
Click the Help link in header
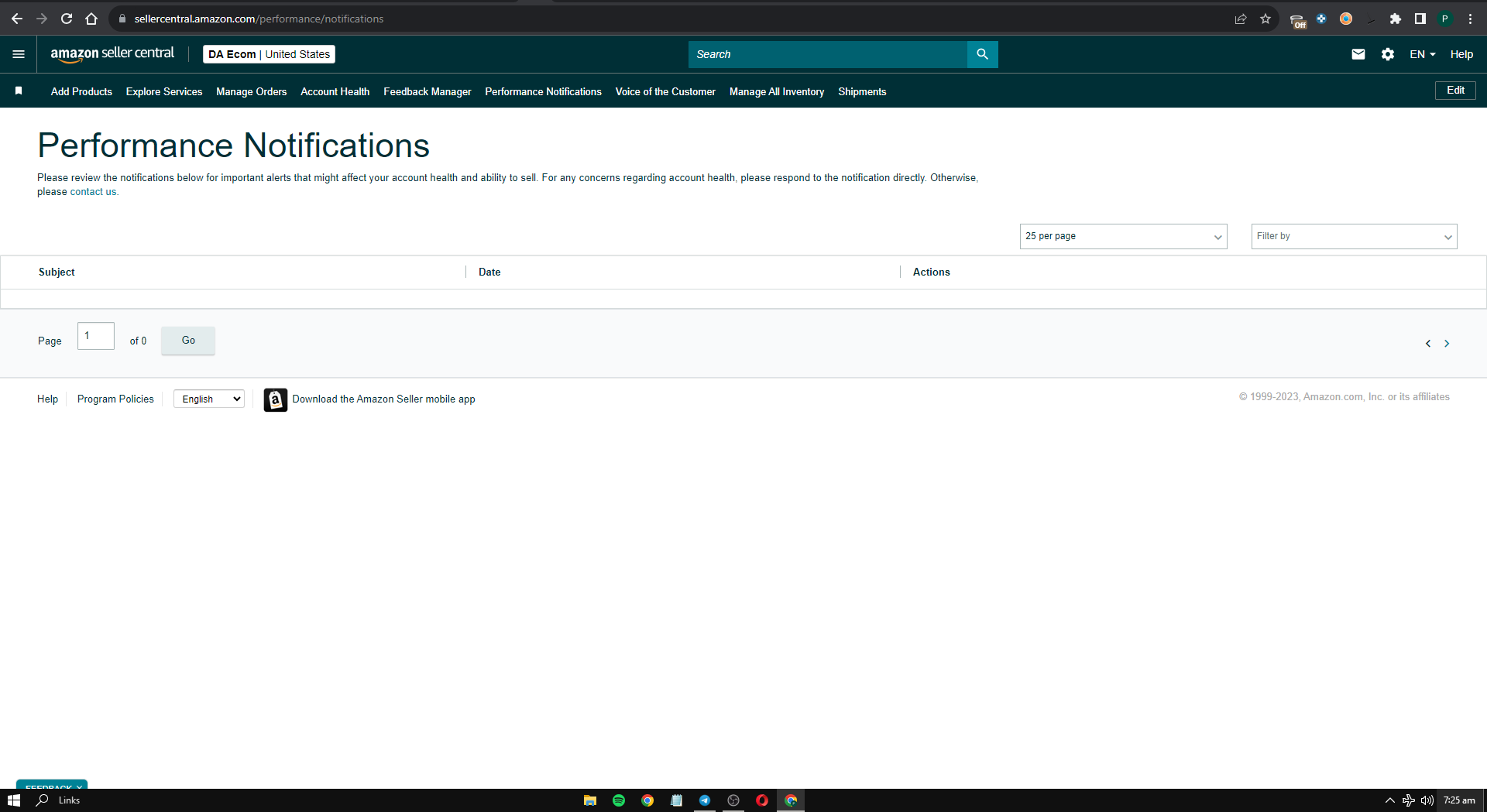point(1461,54)
